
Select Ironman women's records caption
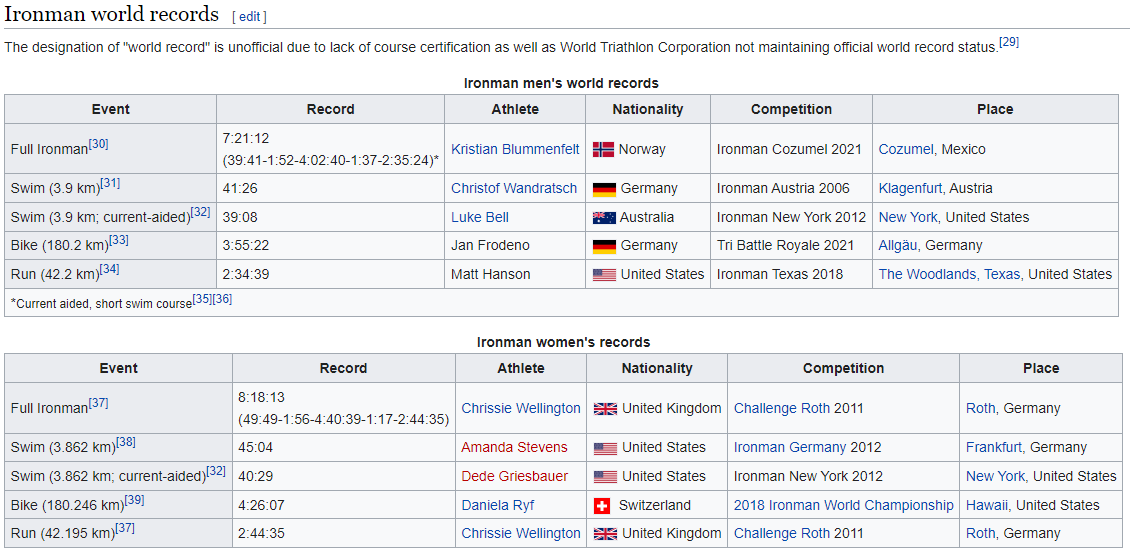pyautogui.click(x=564, y=342)
